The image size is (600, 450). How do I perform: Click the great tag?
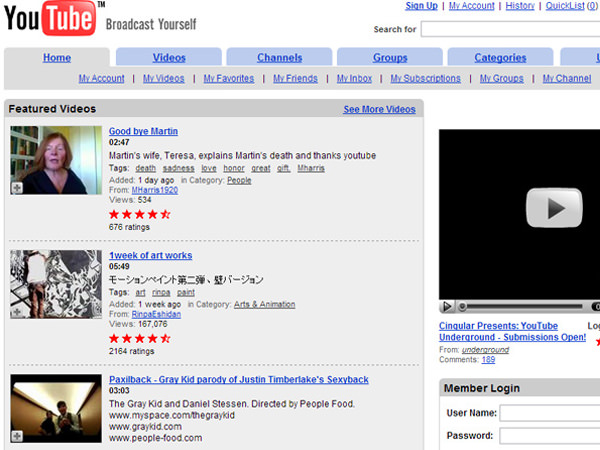(x=261, y=168)
